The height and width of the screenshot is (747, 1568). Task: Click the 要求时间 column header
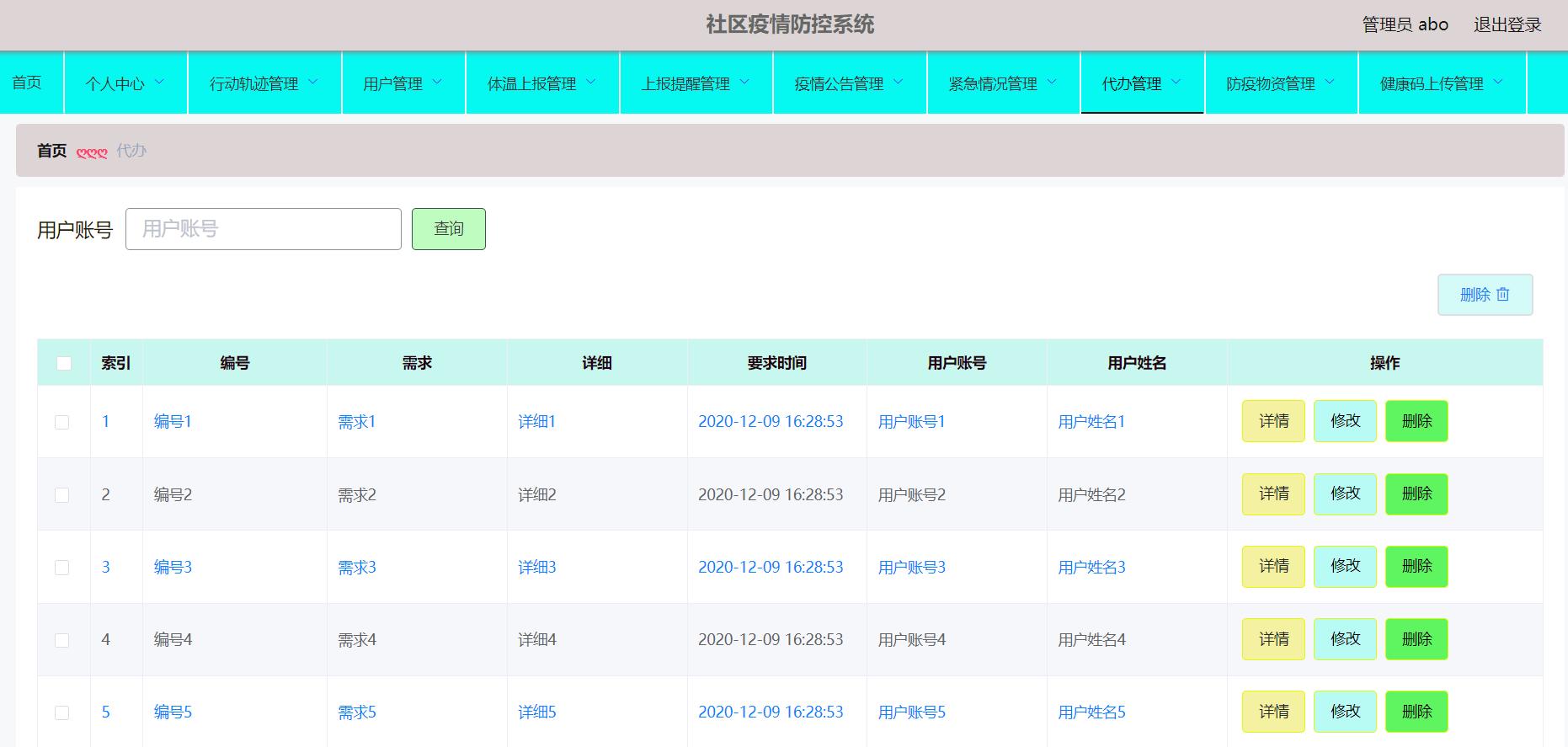pyautogui.click(x=777, y=363)
